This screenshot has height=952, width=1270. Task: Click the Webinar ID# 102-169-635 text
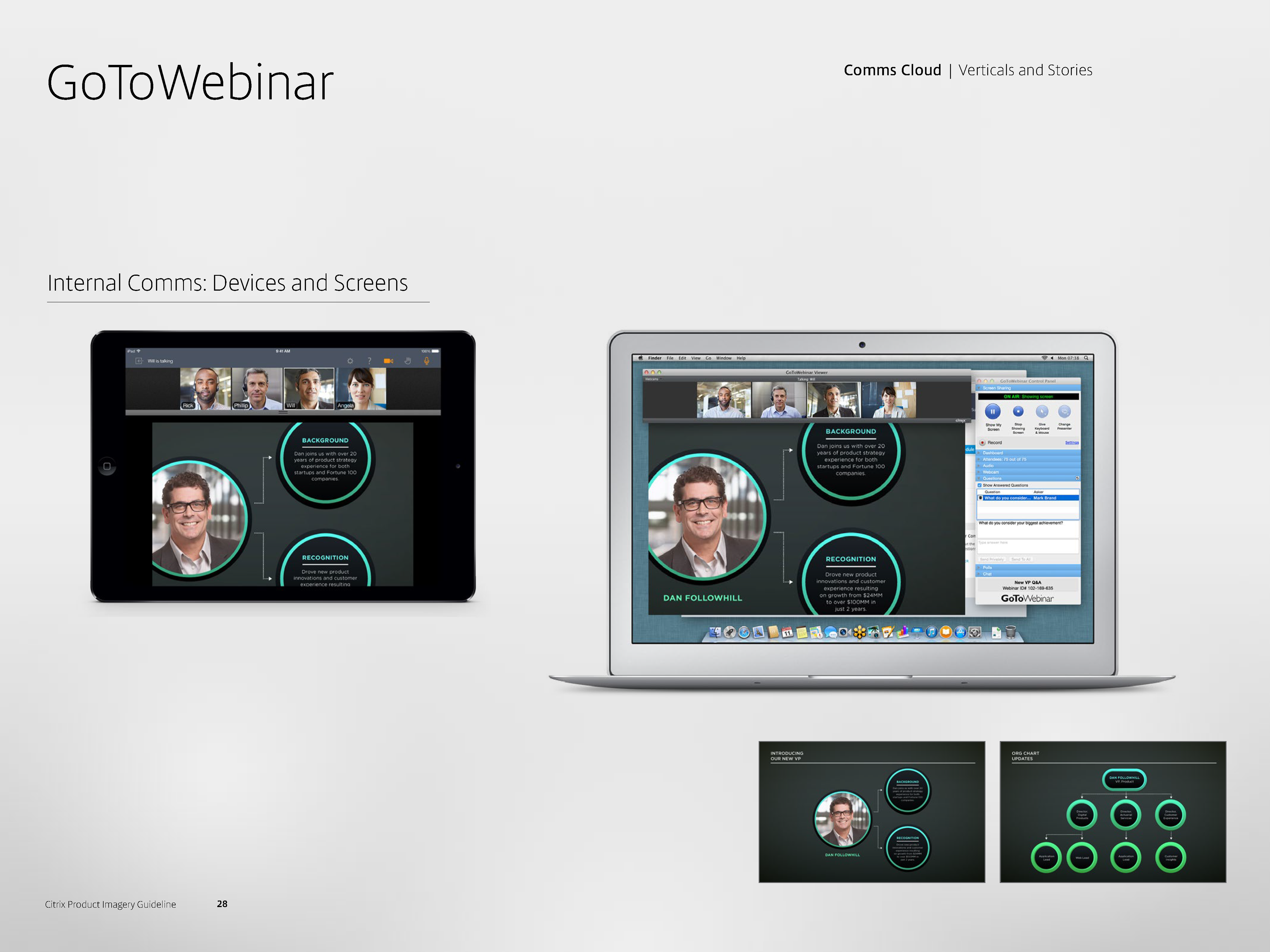(x=1028, y=588)
